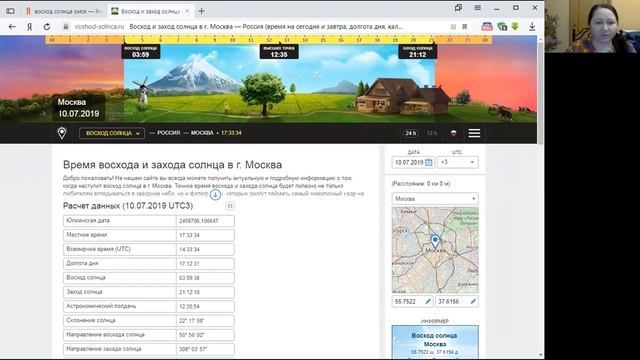Click the 'Местное время' value 17:33:34
Image resolution: width=640 pixels, height=360 pixels.
[x=189, y=235]
